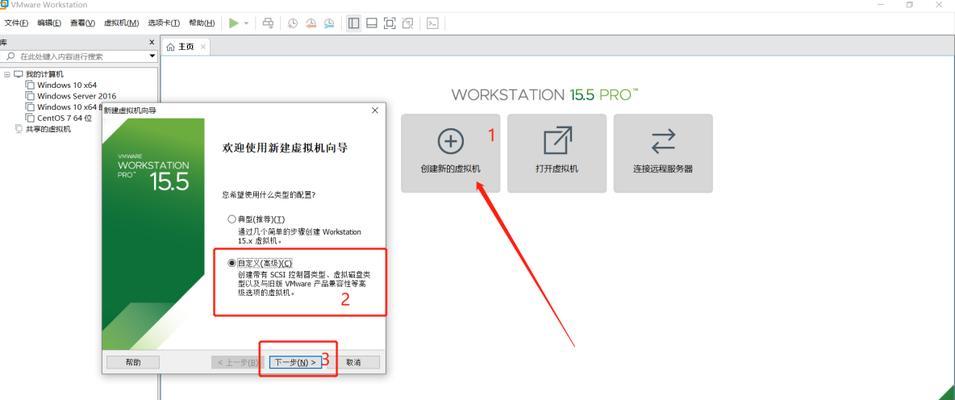Click the 打开虚拟机 tile
Screen dimensions: 955x400
[x=557, y=153]
